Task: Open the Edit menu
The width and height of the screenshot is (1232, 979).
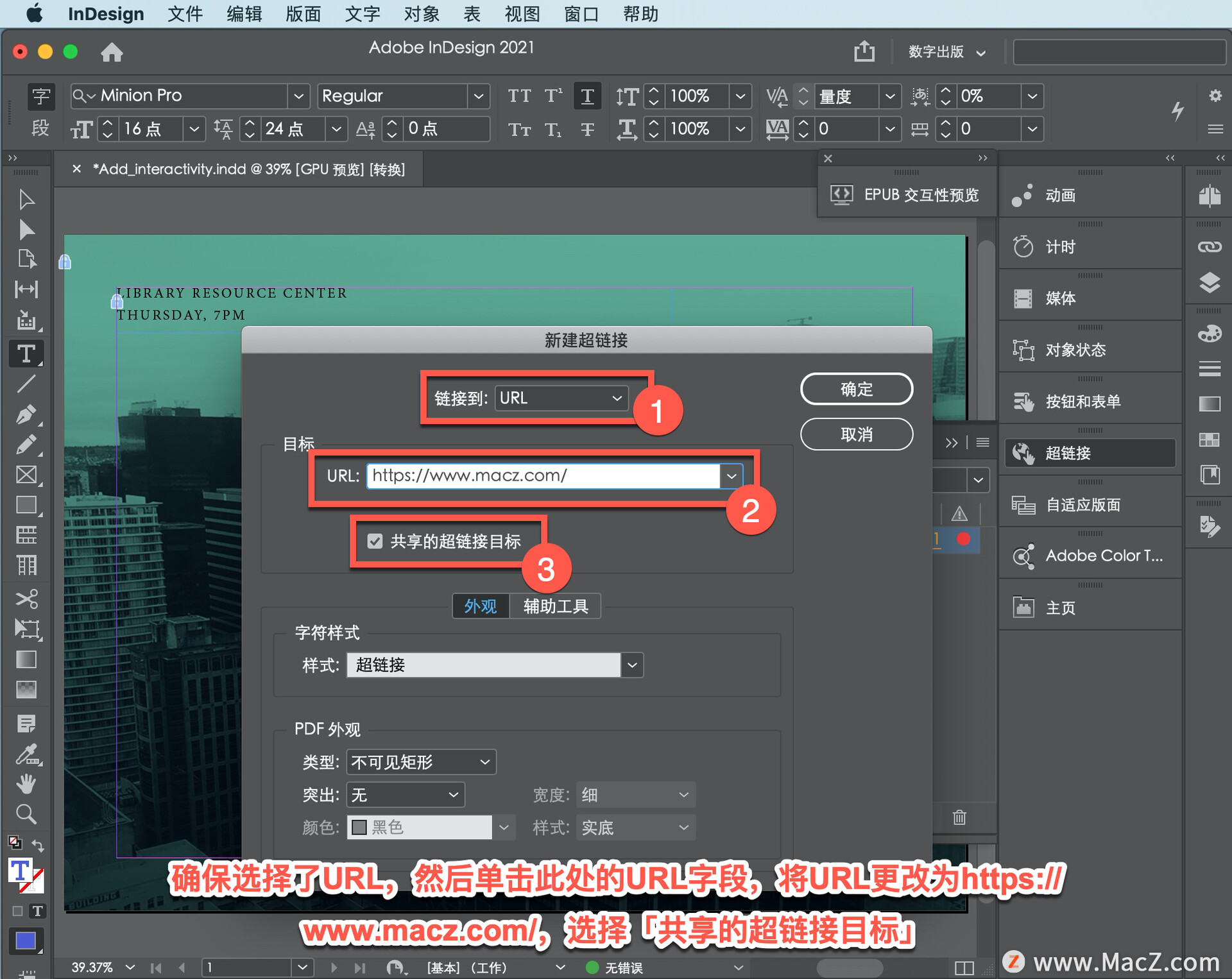Action: 244,13
